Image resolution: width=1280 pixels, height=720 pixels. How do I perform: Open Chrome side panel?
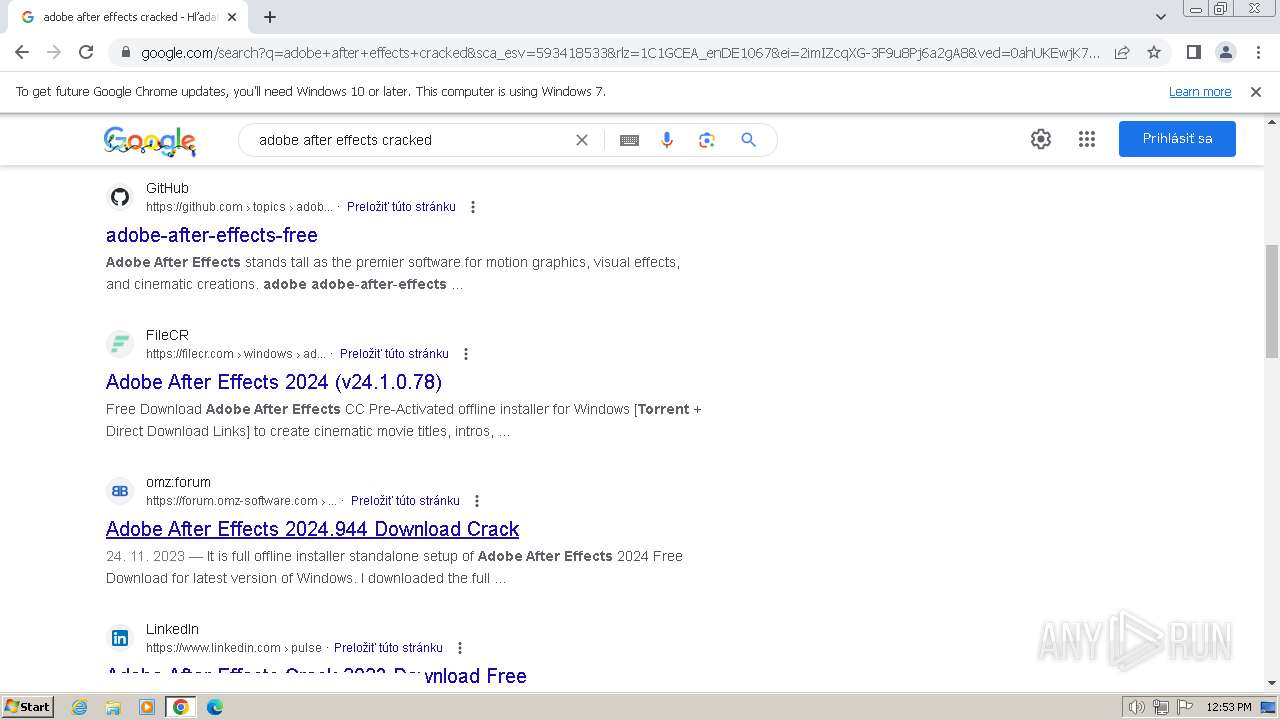pos(1193,52)
